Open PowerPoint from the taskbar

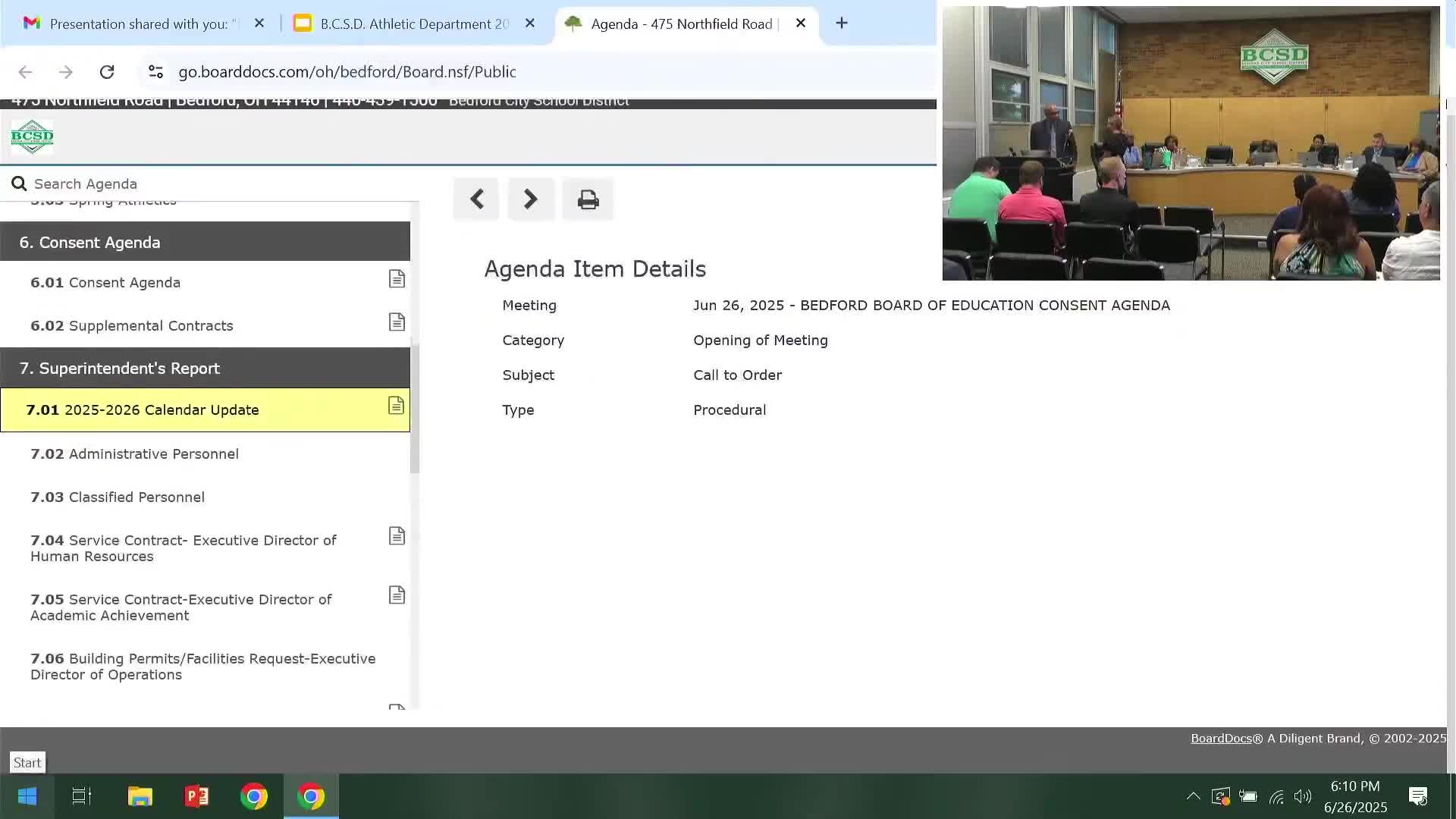197,796
